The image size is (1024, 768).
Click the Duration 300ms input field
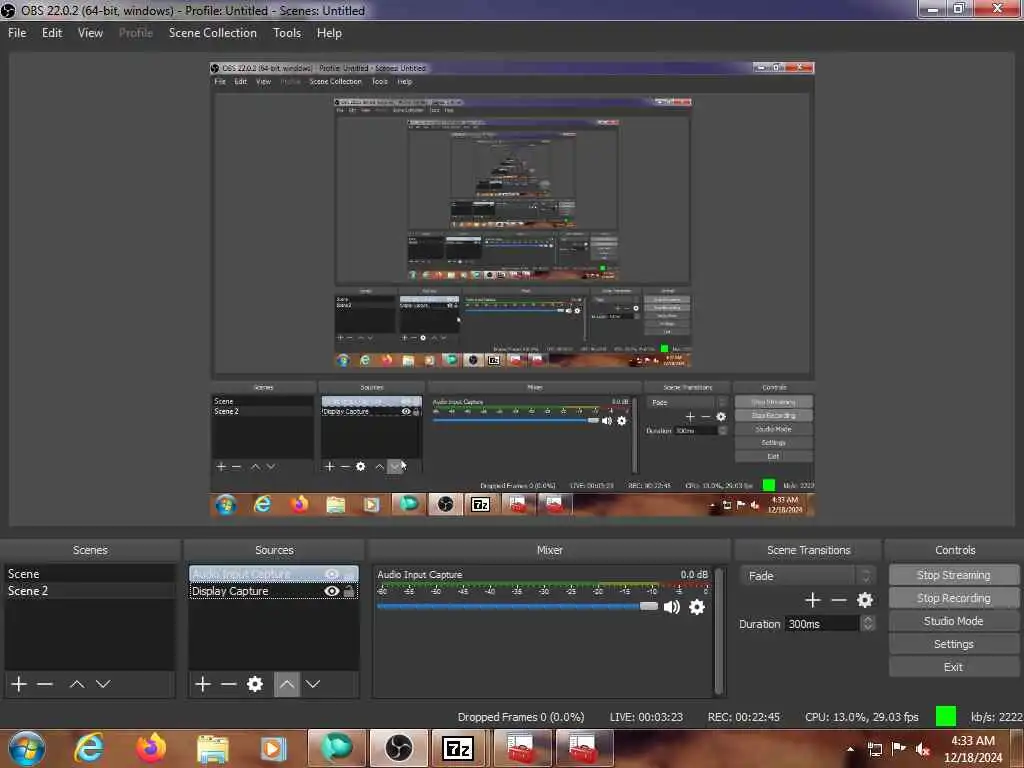[822, 624]
